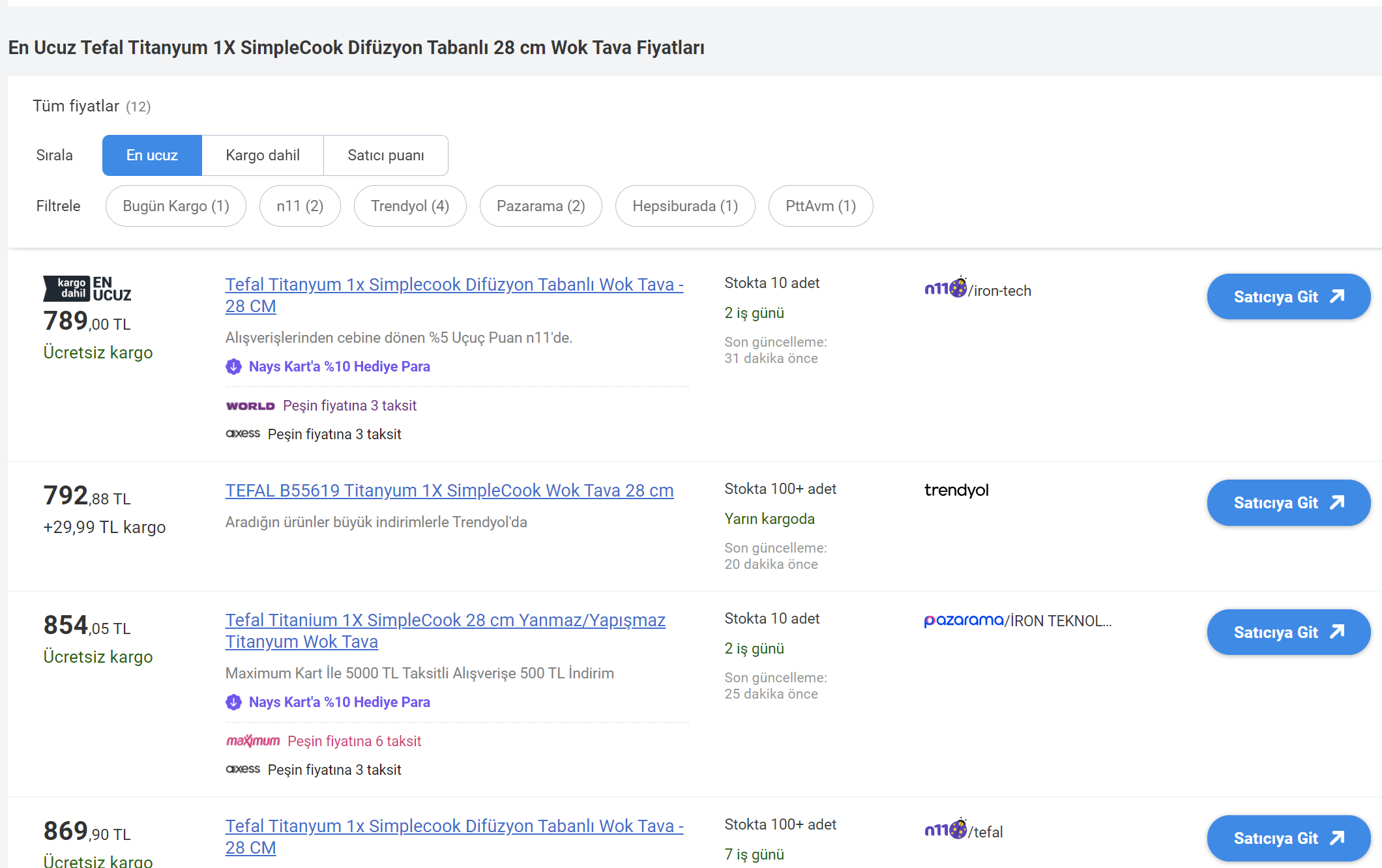This screenshot has height=868, width=1382.
Task: Click the kargo dahil EN UCUZ badge
Action: 87,289
